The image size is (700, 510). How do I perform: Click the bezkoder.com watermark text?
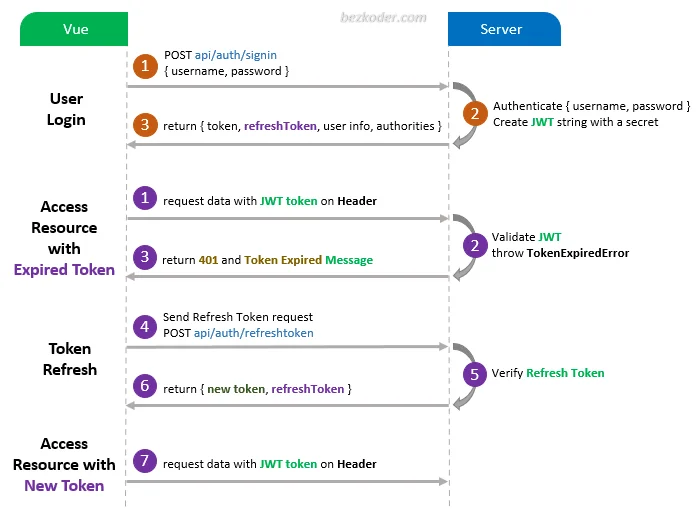[x=382, y=18]
